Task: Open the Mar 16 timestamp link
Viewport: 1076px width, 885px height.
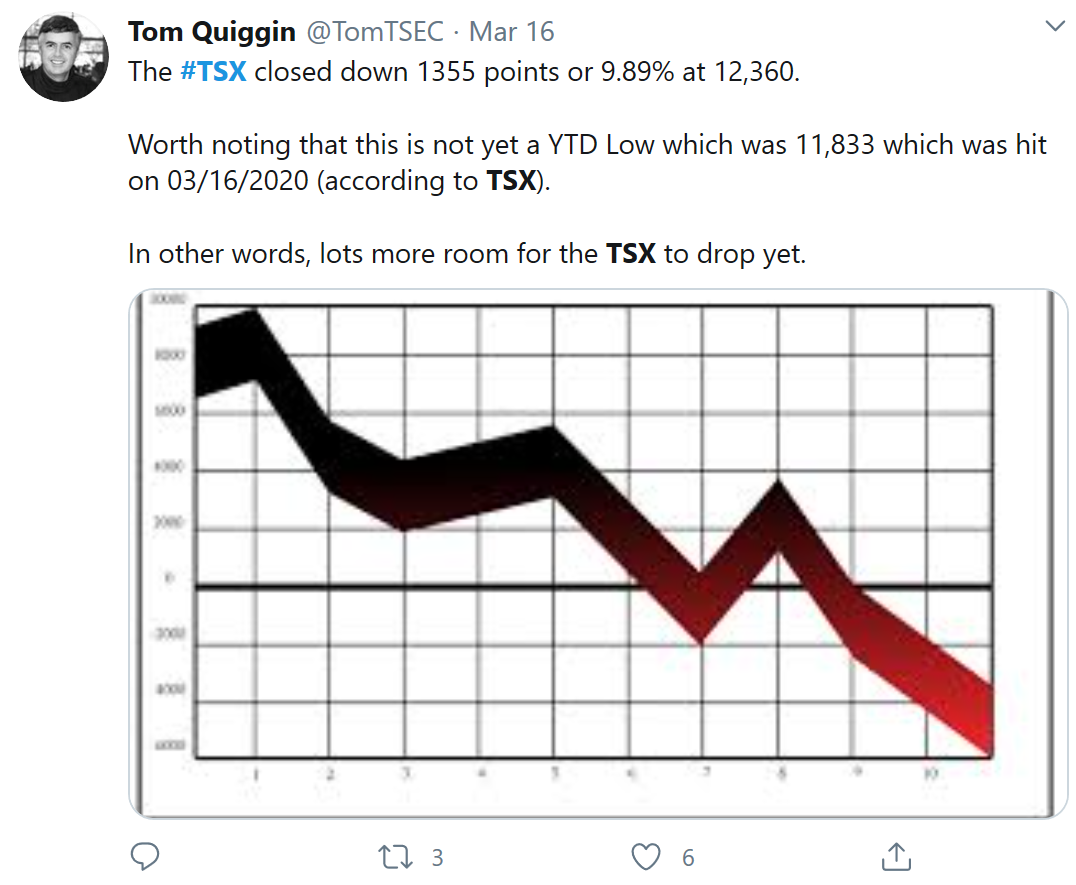Action: click(x=511, y=31)
